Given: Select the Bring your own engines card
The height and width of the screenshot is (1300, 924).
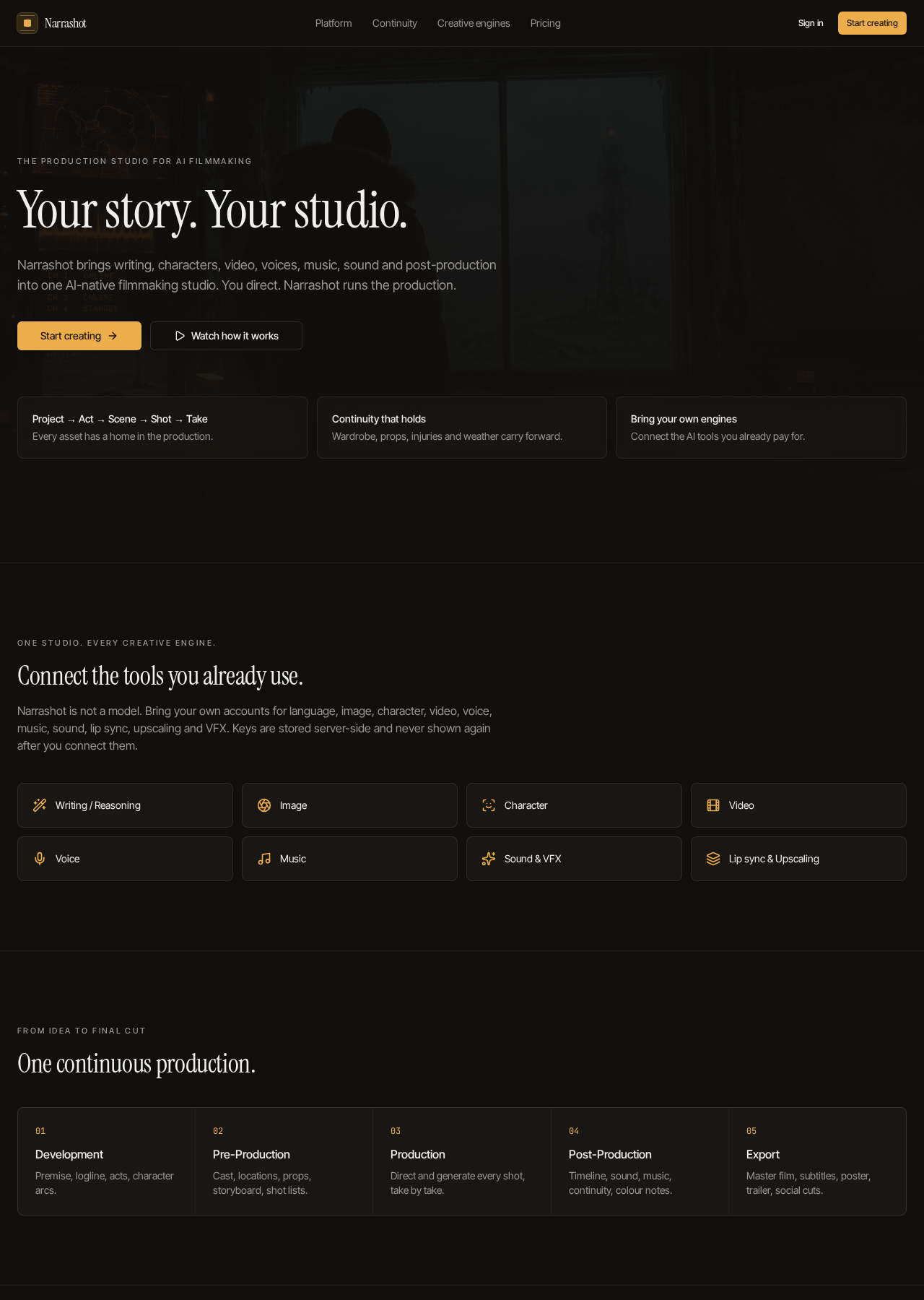Looking at the screenshot, I should (x=761, y=428).
